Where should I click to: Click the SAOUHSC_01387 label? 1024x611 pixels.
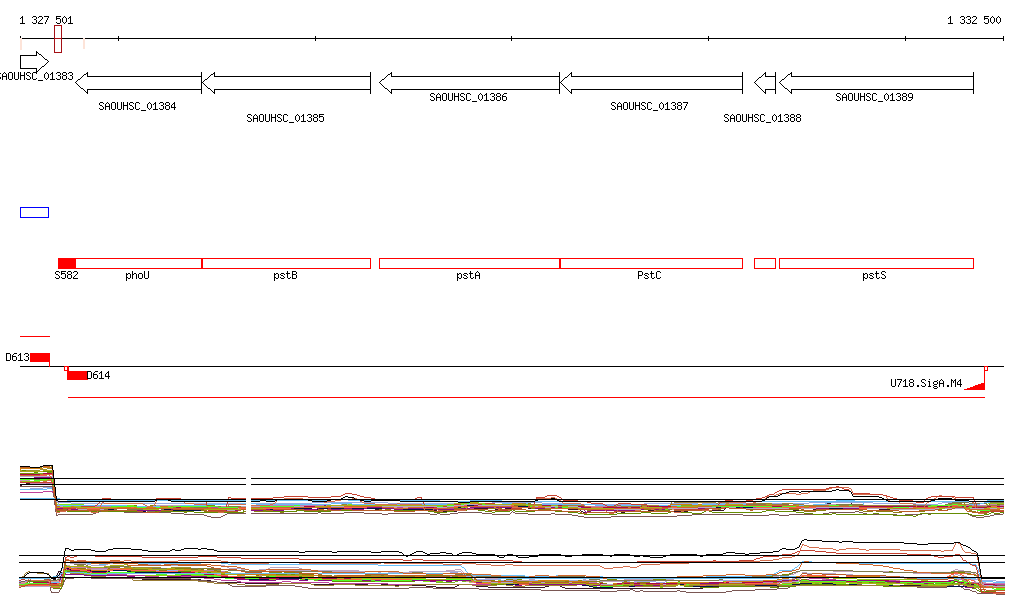(x=649, y=106)
